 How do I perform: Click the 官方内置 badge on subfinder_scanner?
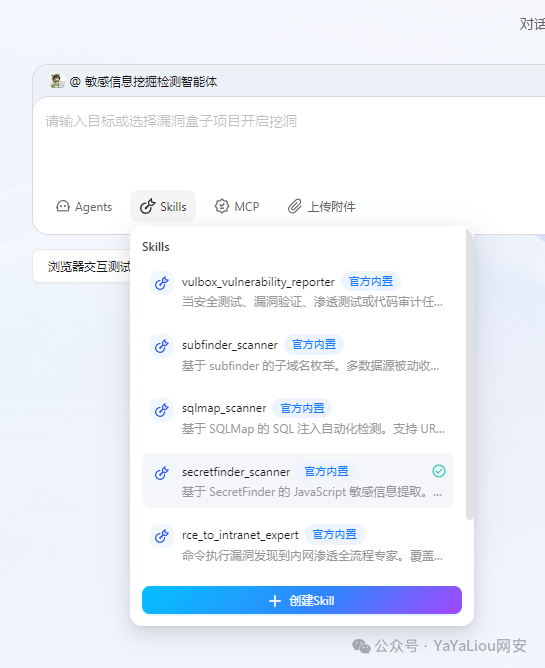point(314,344)
